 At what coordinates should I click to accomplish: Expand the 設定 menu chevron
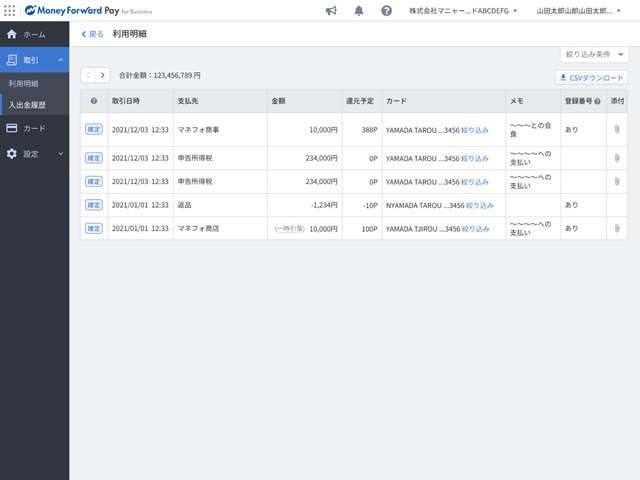(60, 154)
